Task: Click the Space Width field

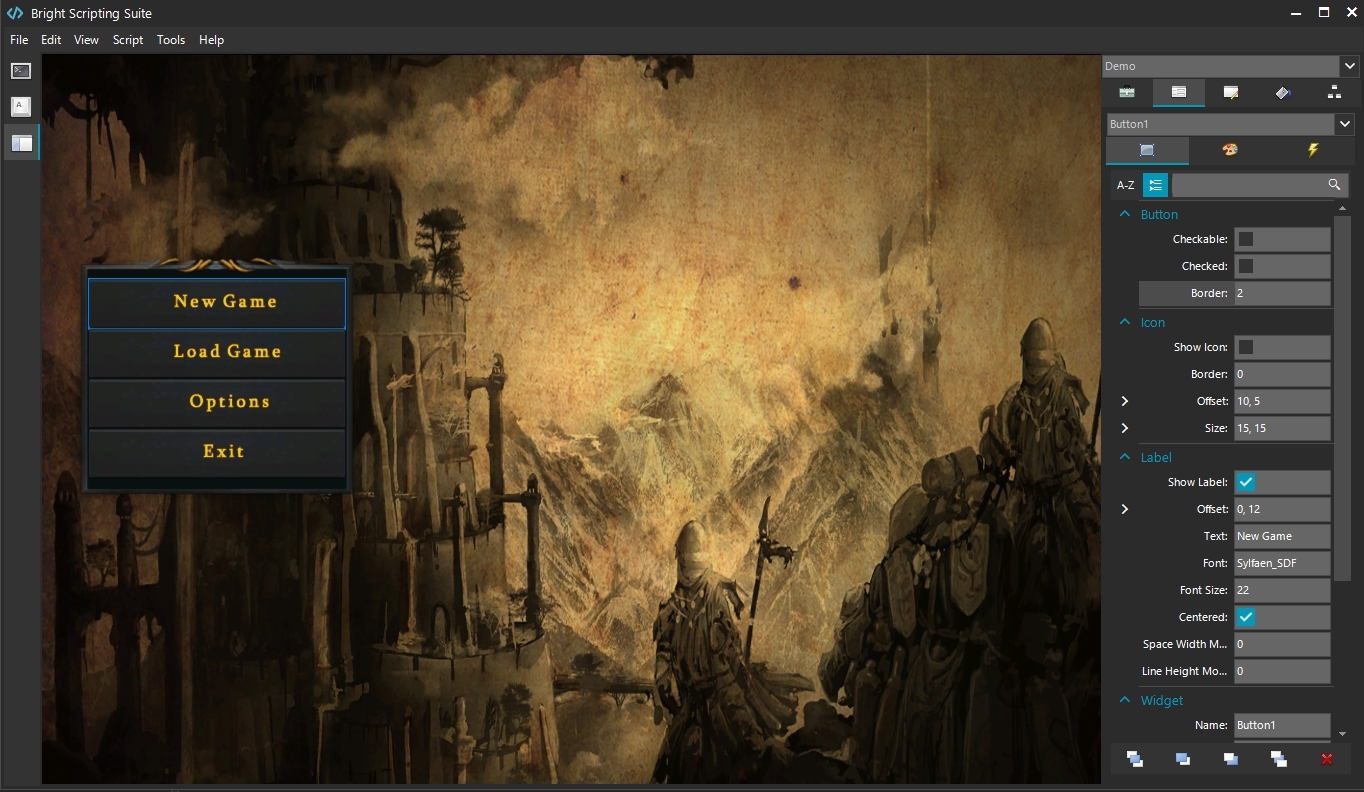Action: pos(1282,644)
